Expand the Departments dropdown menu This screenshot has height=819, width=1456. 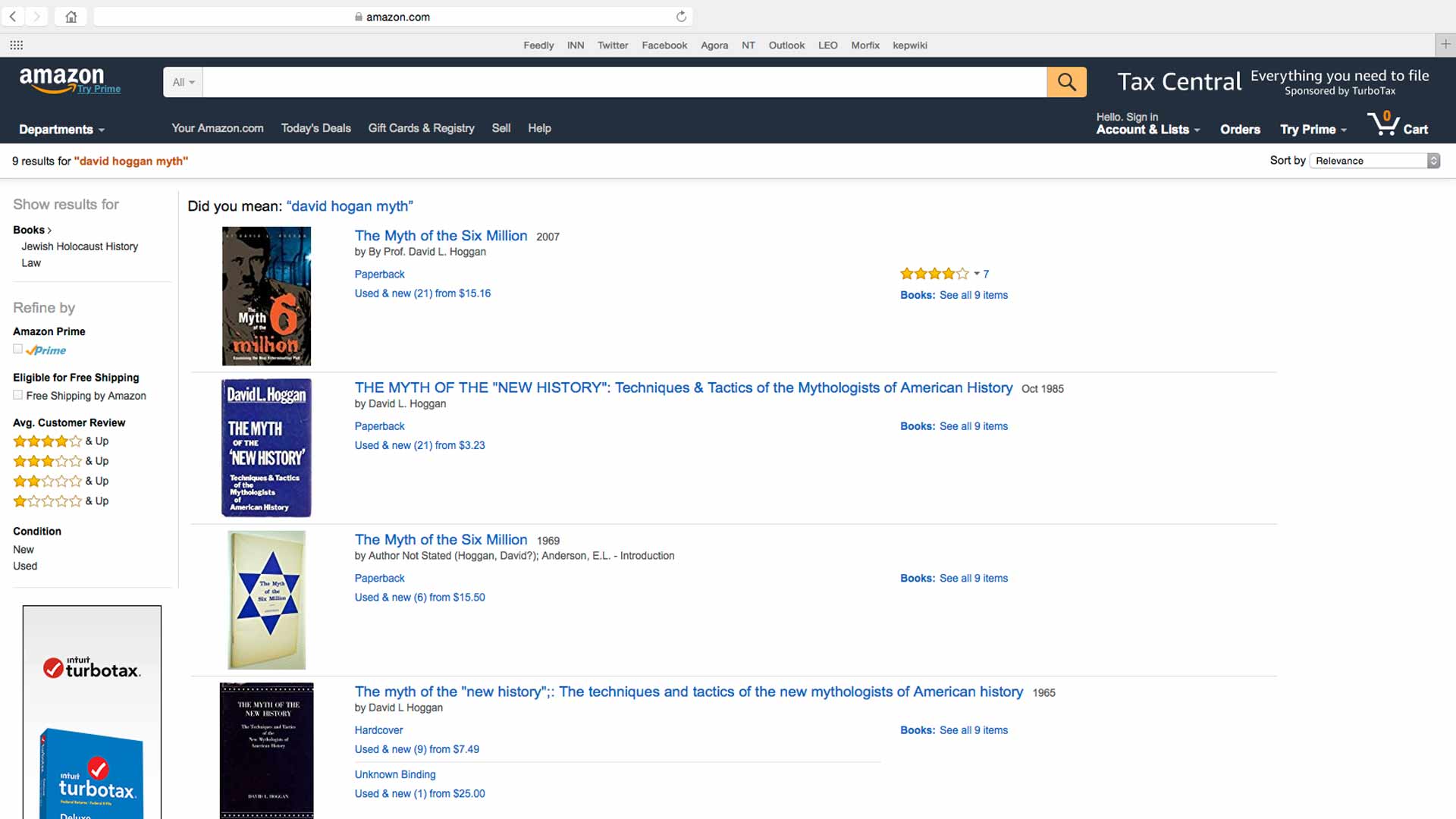[x=62, y=128]
